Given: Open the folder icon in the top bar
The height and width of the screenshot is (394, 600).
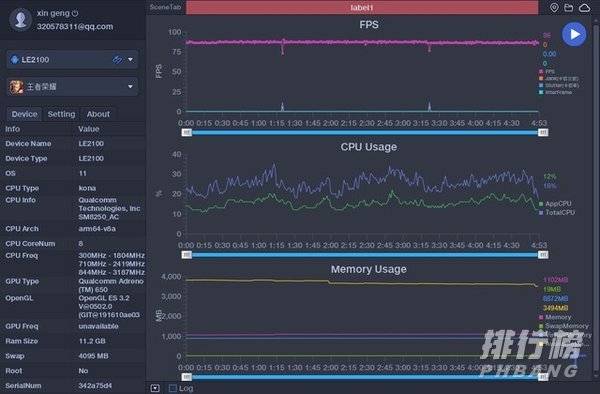Looking at the screenshot, I should pyautogui.click(x=569, y=8).
